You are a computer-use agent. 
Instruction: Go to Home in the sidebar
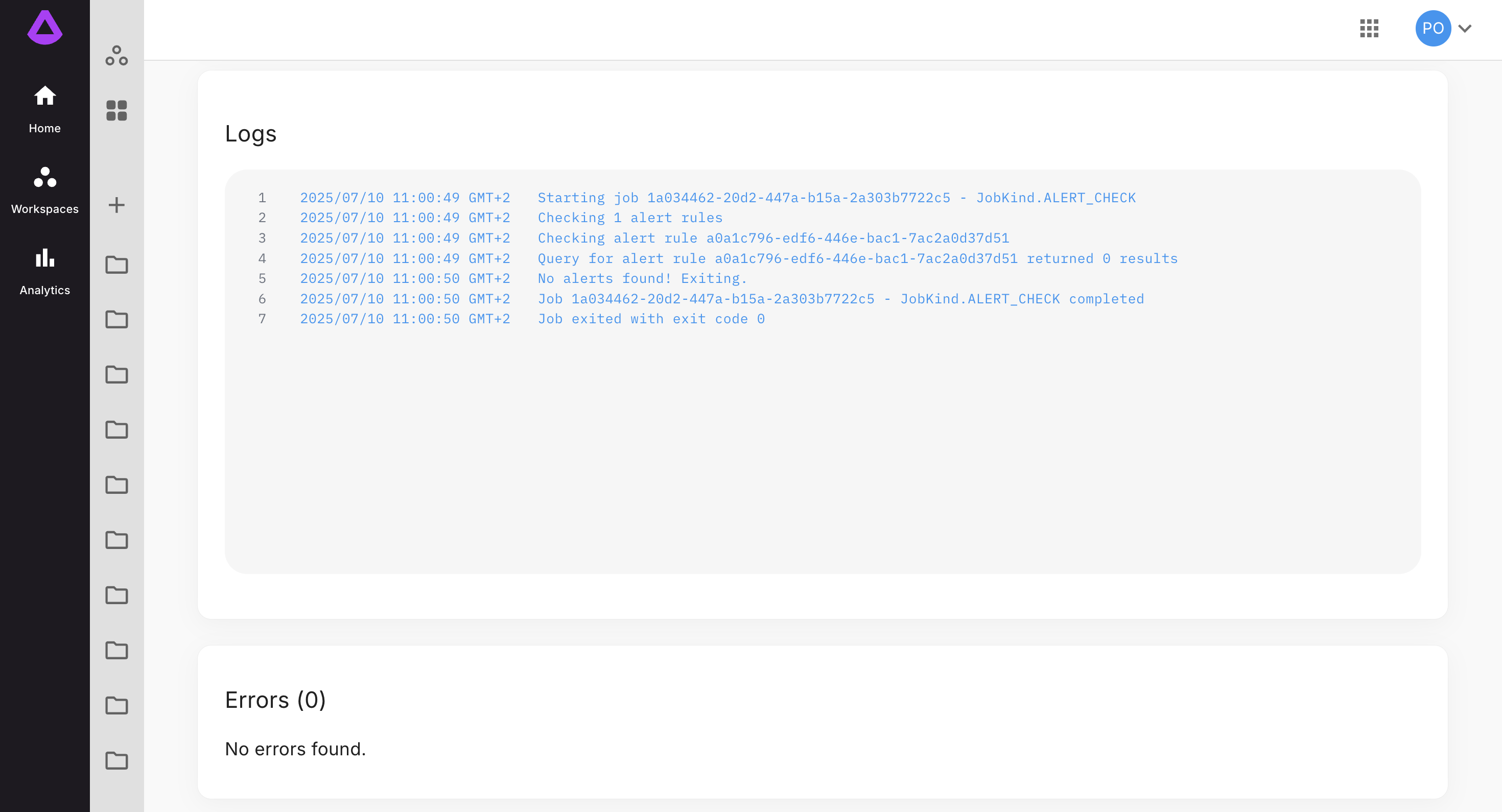(44, 110)
